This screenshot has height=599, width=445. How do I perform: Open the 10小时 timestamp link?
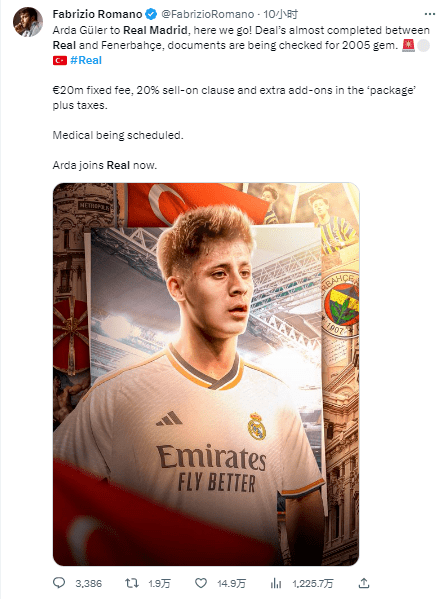(281, 15)
